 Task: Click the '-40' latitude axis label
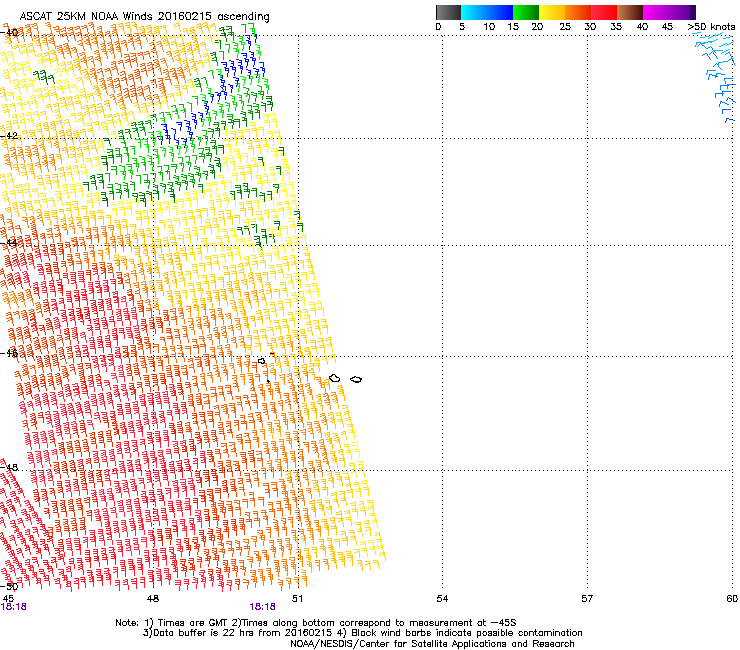pos(9,33)
